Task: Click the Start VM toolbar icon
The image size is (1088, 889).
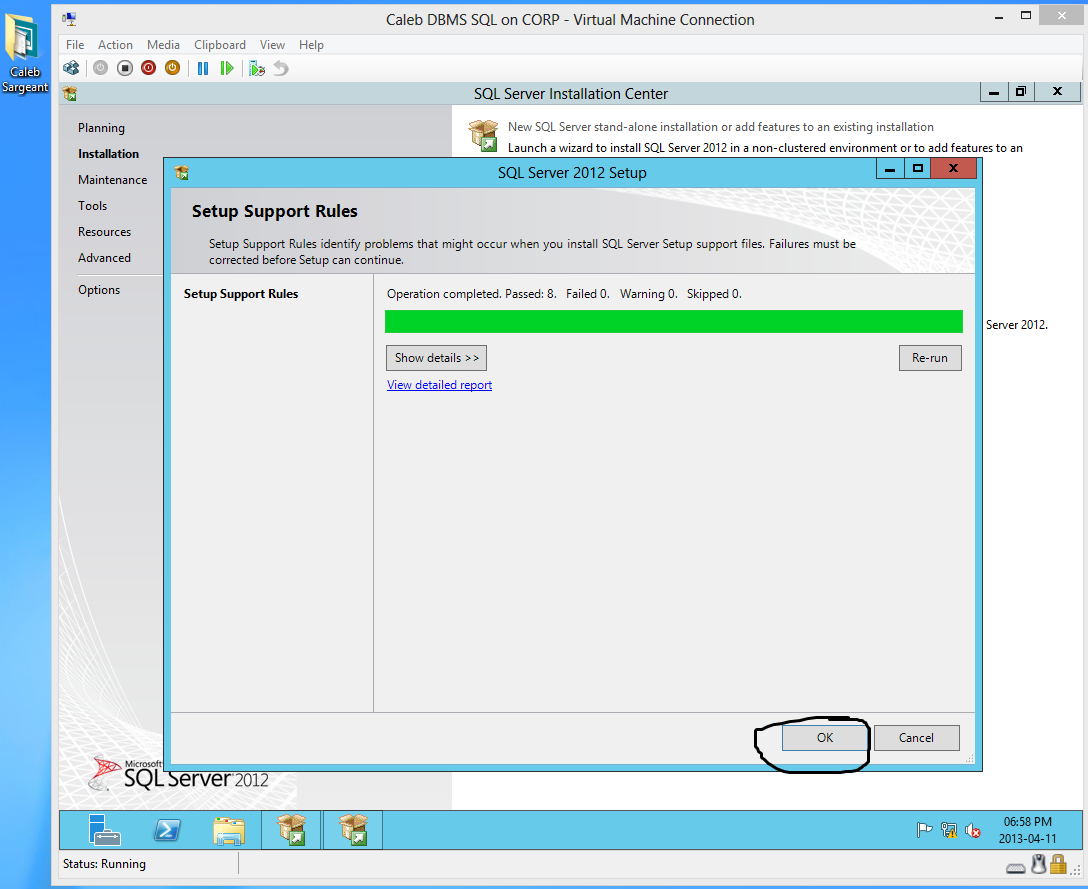Action: pos(101,68)
